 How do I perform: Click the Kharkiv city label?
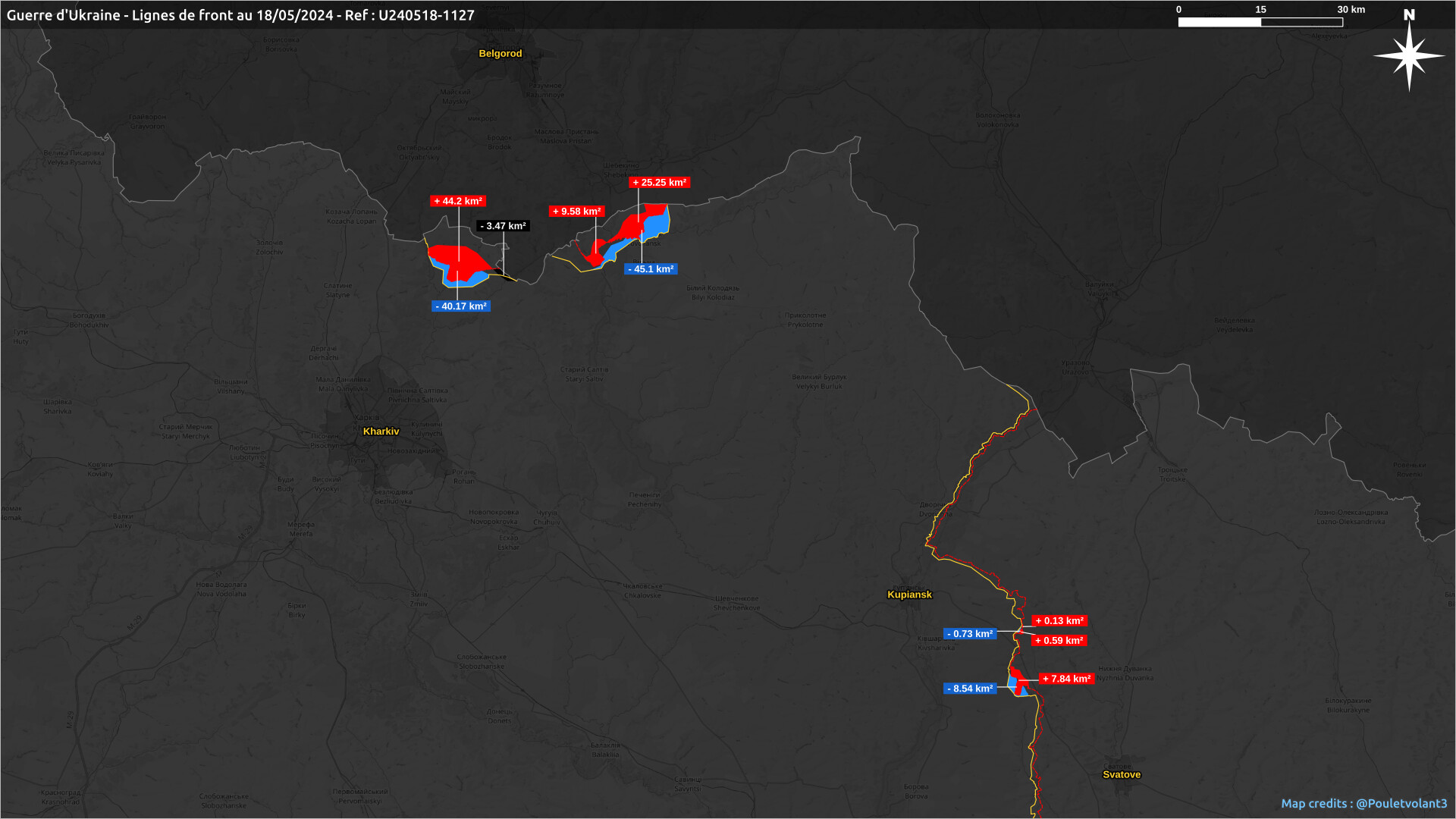(x=381, y=431)
